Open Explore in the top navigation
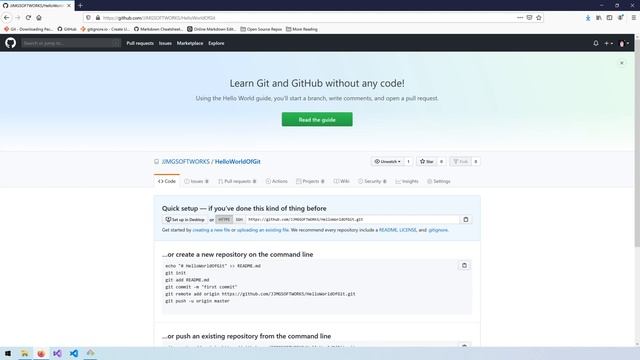 (216, 43)
